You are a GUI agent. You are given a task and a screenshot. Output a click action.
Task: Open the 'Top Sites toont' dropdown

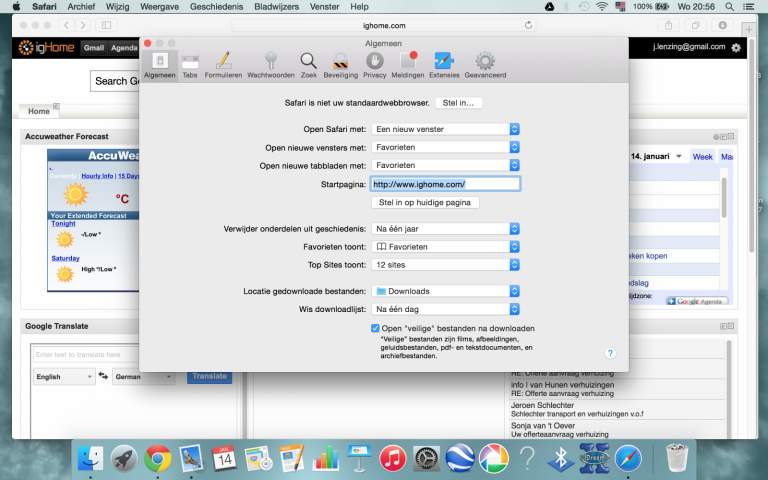click(445, 265)
